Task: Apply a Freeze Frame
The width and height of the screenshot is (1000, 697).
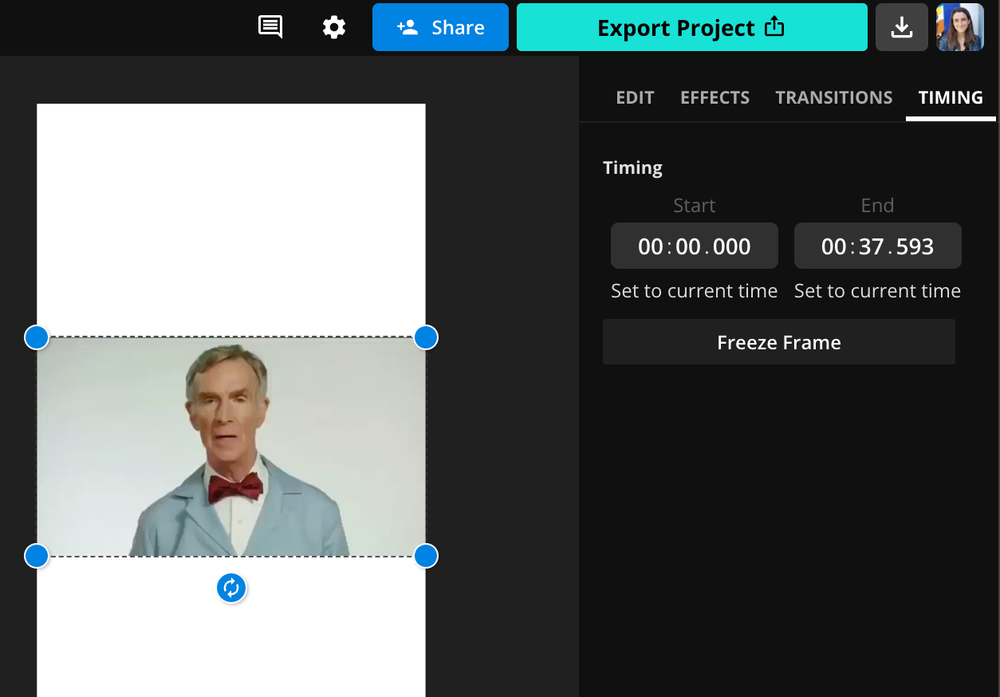Action: [x=779, y=341]
